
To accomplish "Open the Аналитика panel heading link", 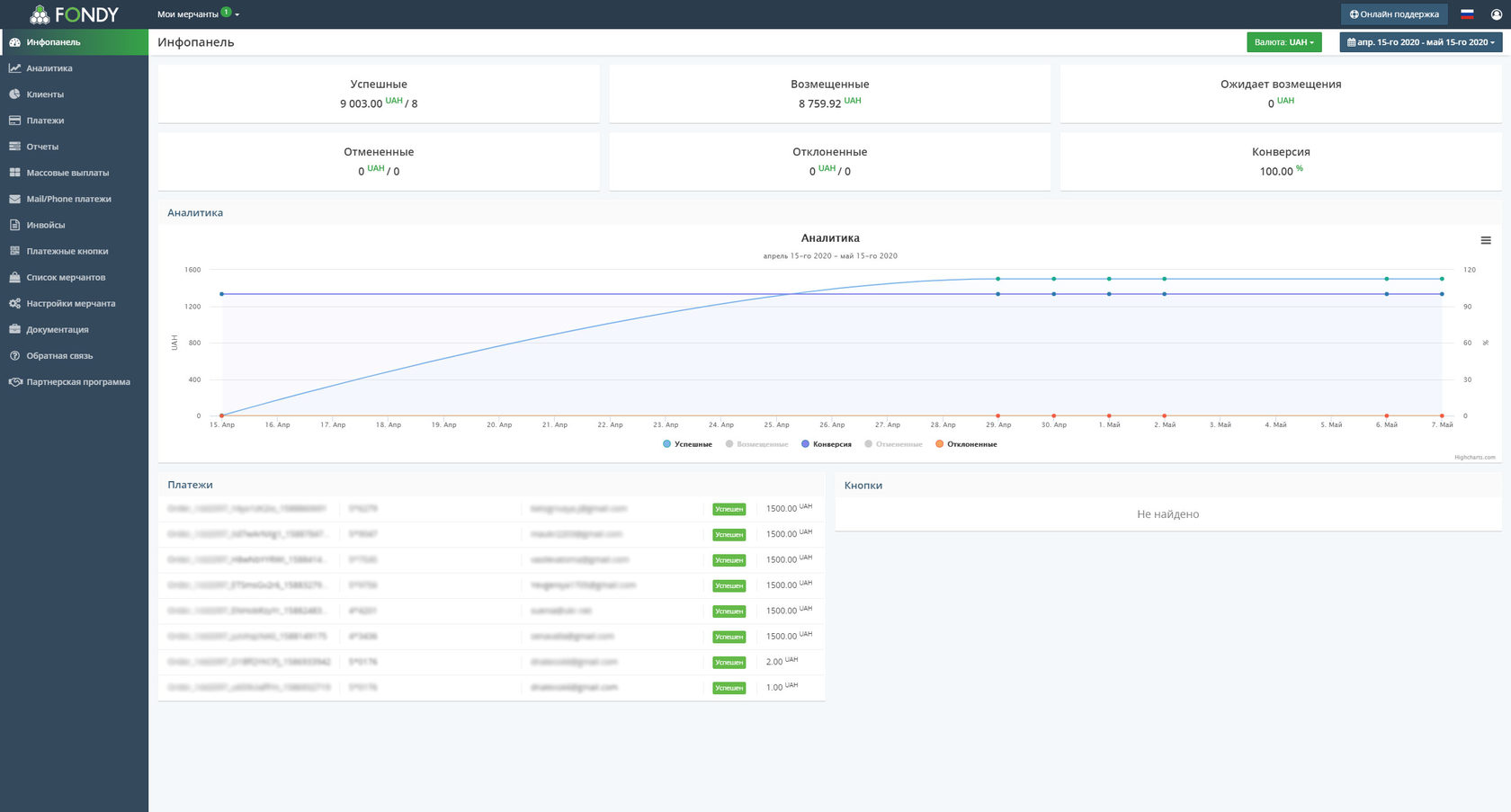I will point(195,213).
